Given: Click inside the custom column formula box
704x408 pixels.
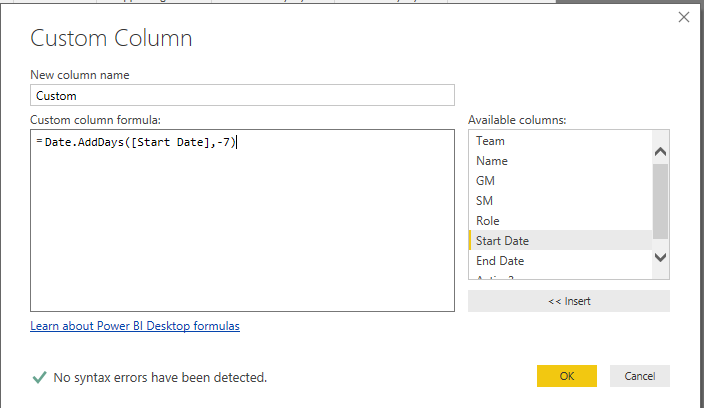Looking at the screenshot, I should pos(242,220).
